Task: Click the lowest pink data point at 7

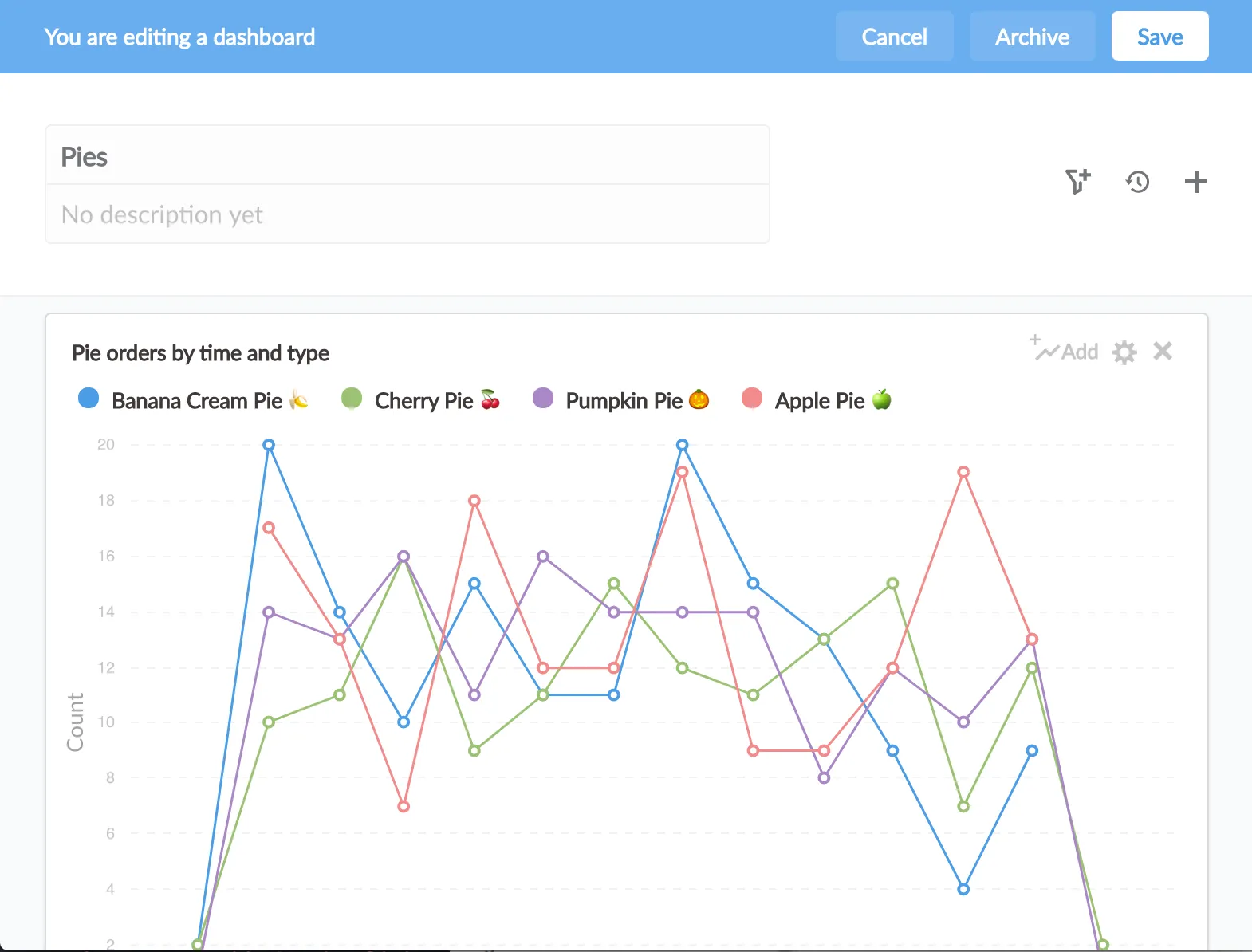Action: (404, 806)
